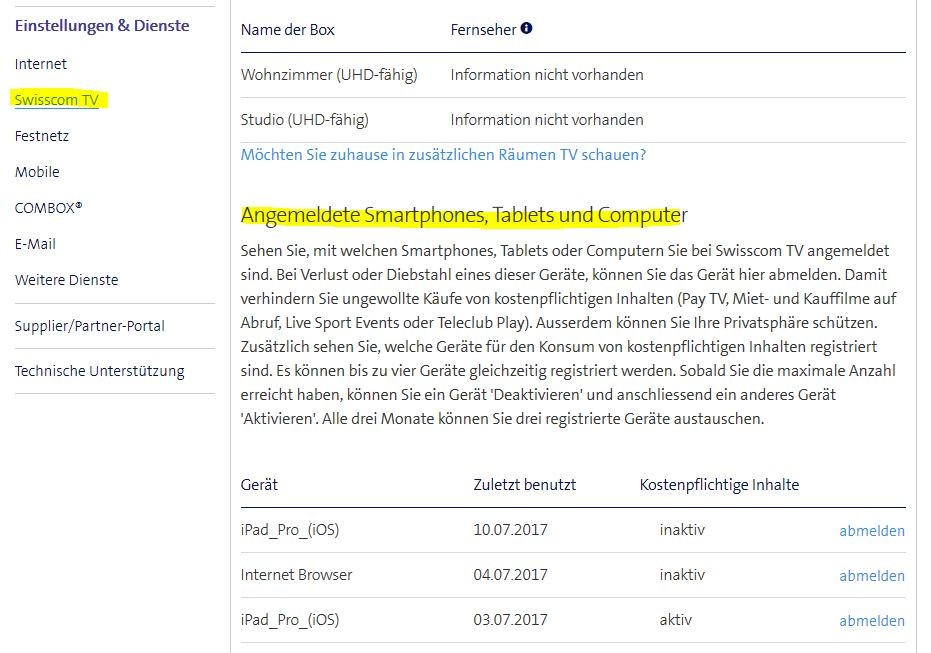Viewport: 931px width, 653px height.
Task: Select Swisscom TV in the sidebar
Action: [55, 99]
